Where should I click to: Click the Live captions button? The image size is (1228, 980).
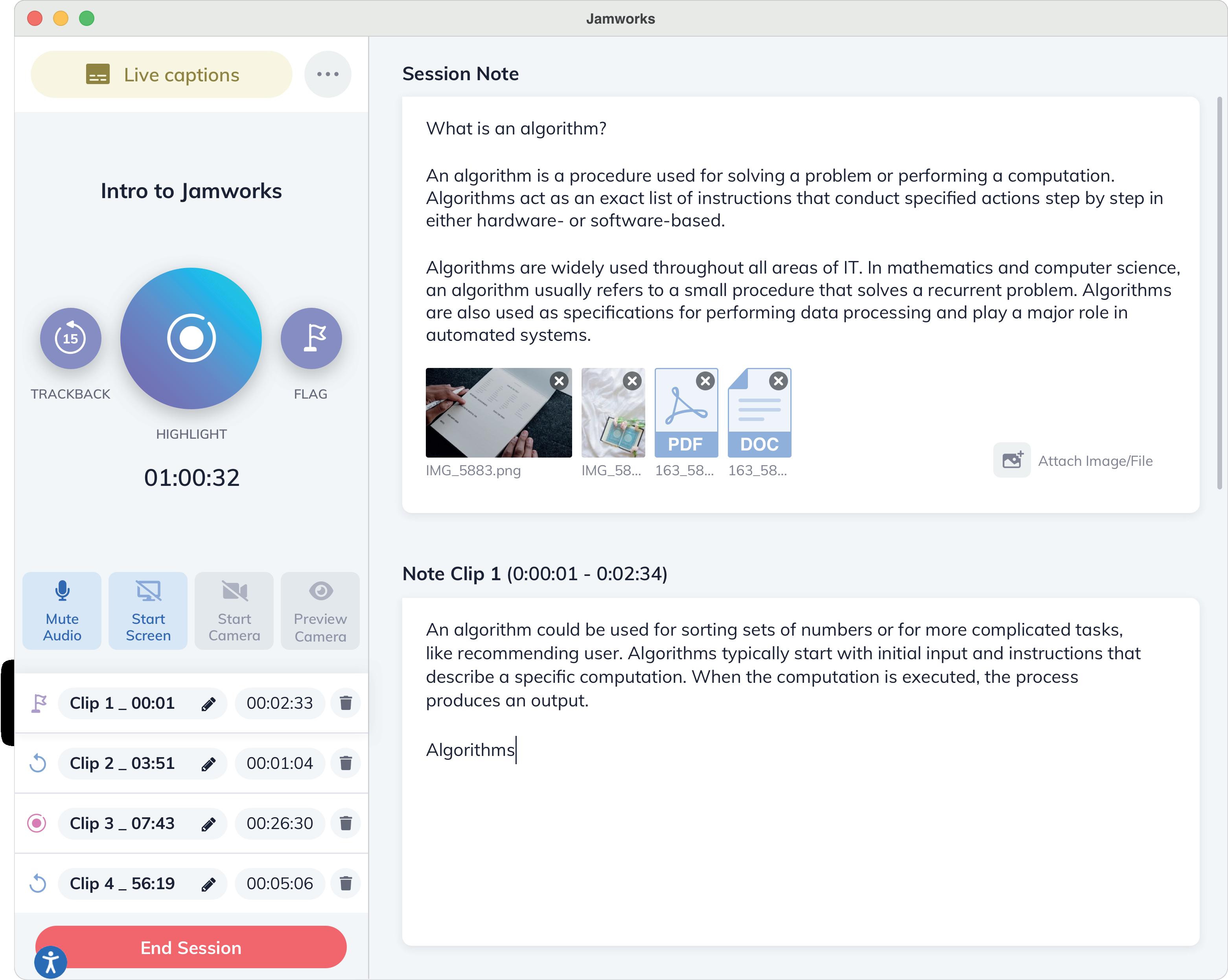pos(162,75)
